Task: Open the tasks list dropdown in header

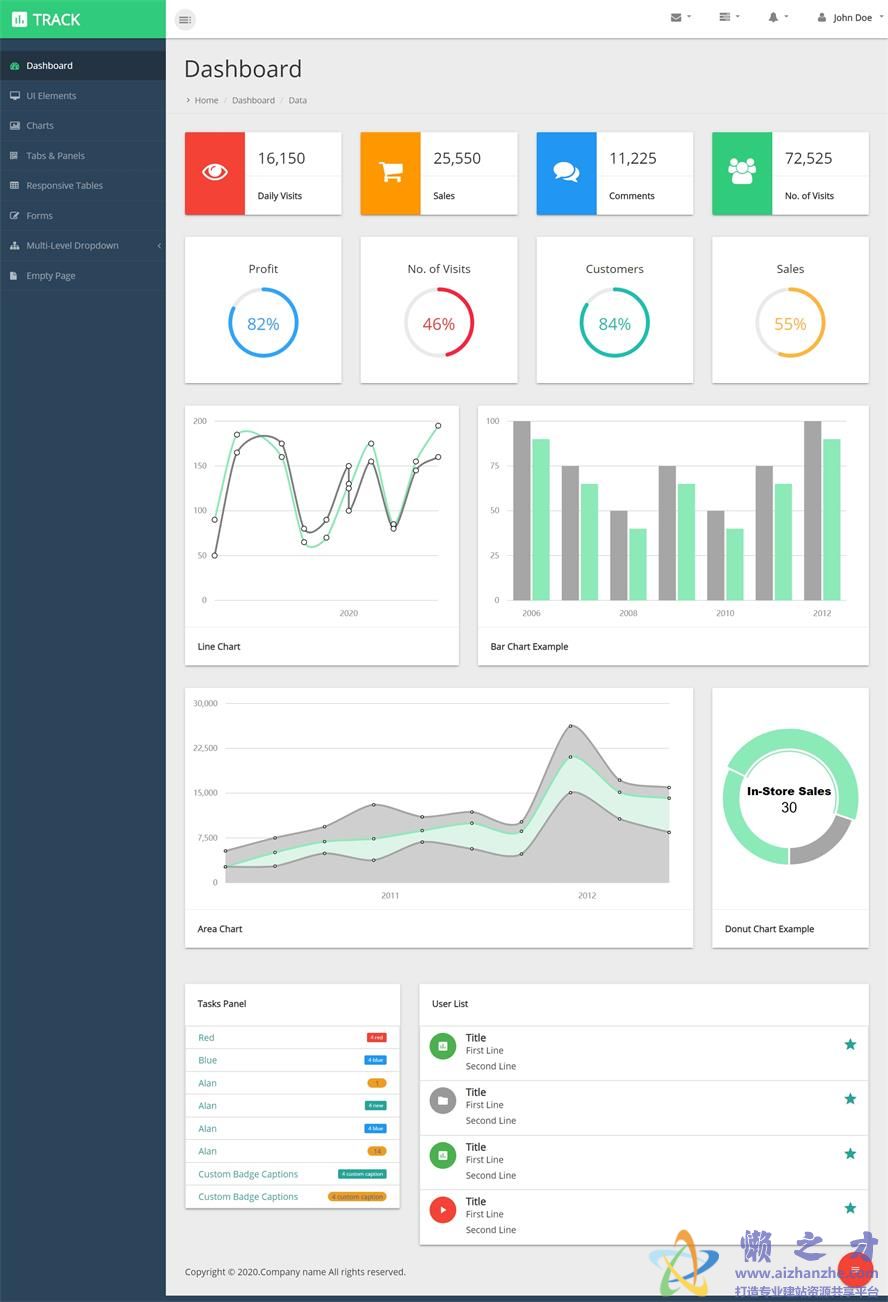Action: (x=729, y=17)
